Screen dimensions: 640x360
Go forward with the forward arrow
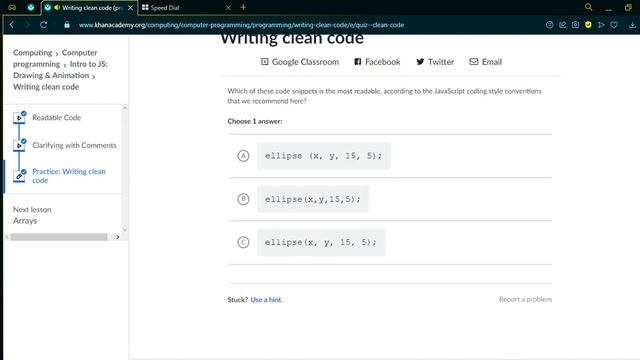[27, 24]
